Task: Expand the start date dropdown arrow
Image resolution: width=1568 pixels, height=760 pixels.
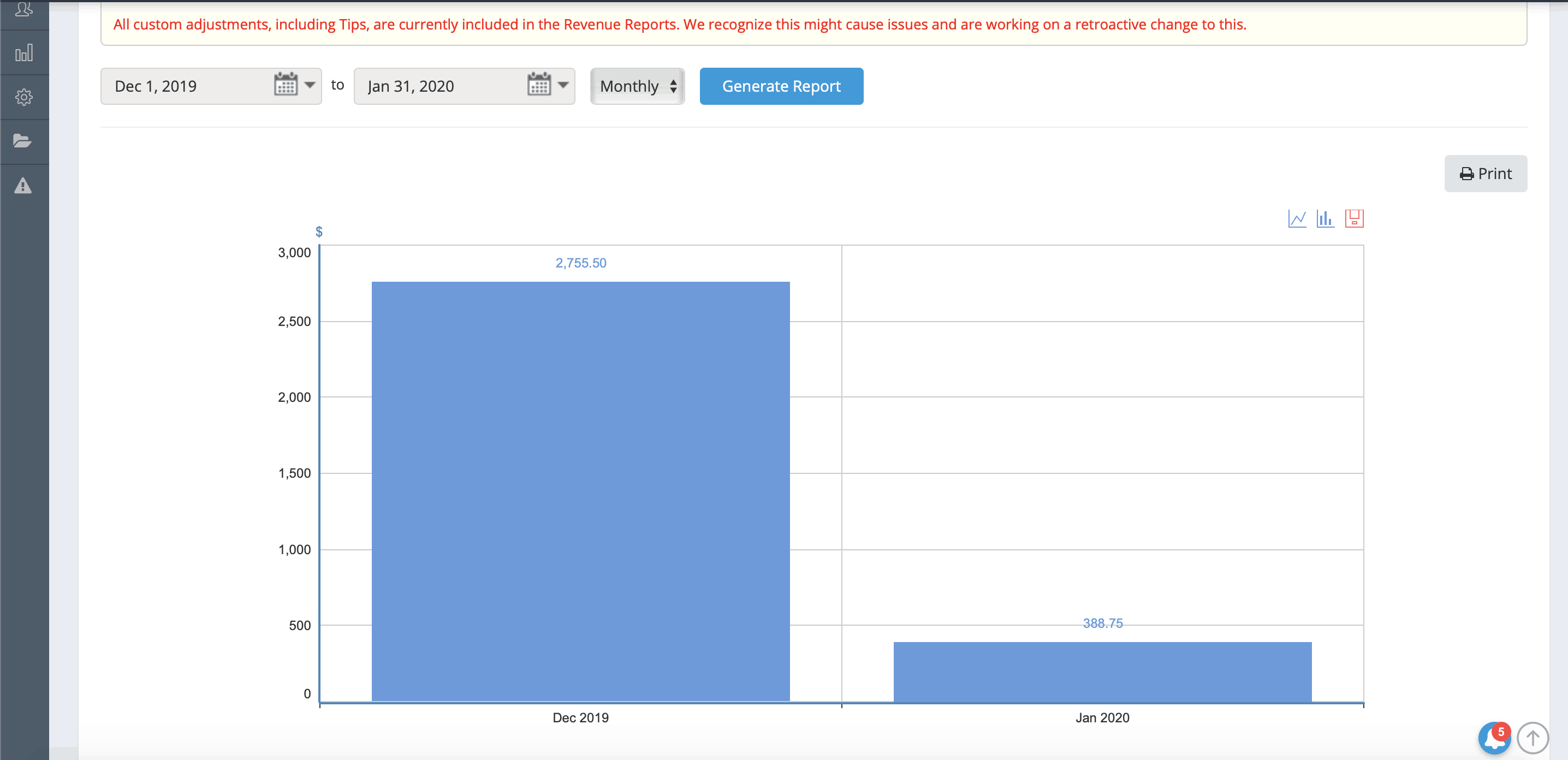Action: point(310,85)
